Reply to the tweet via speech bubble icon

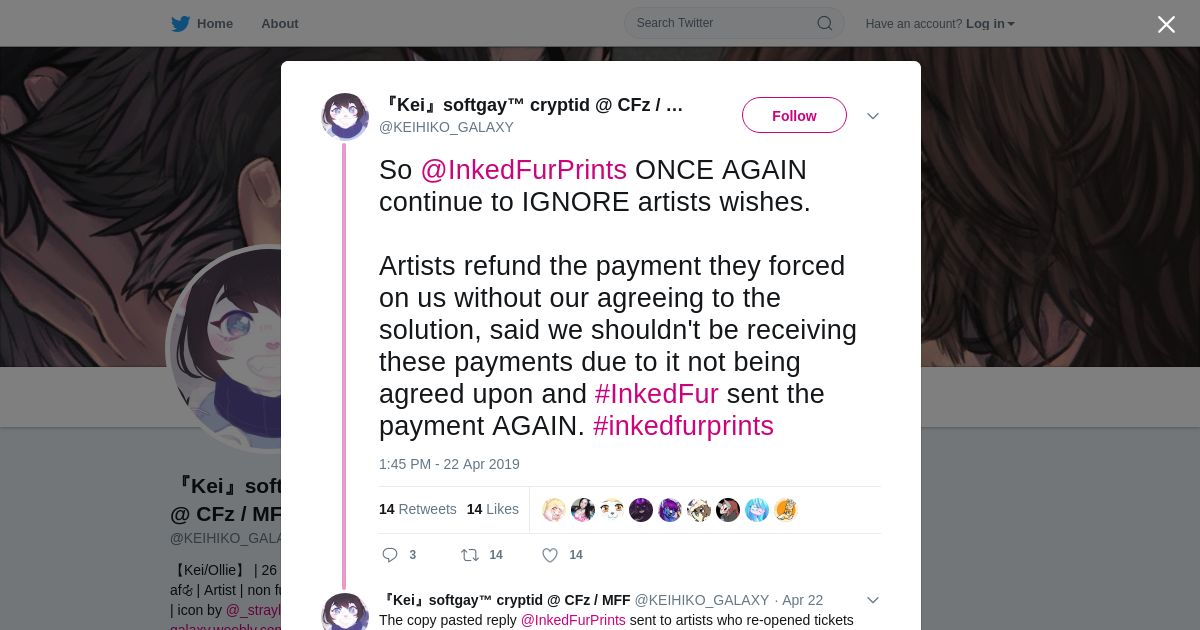(x=390, y=555)
